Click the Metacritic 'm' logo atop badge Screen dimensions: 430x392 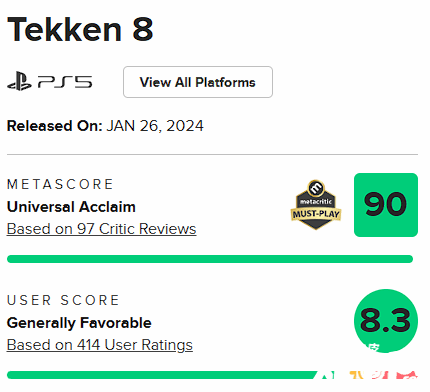[316, 188]
